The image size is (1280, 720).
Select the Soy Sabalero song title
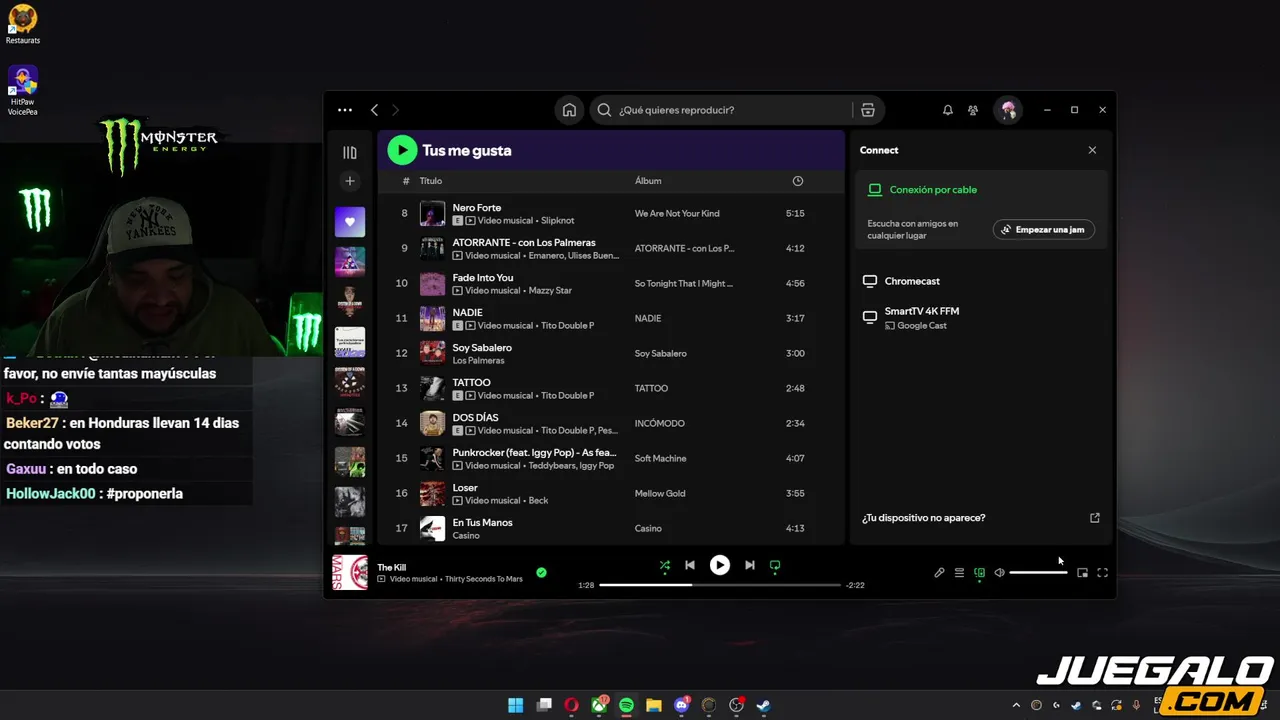click(482, 347)
